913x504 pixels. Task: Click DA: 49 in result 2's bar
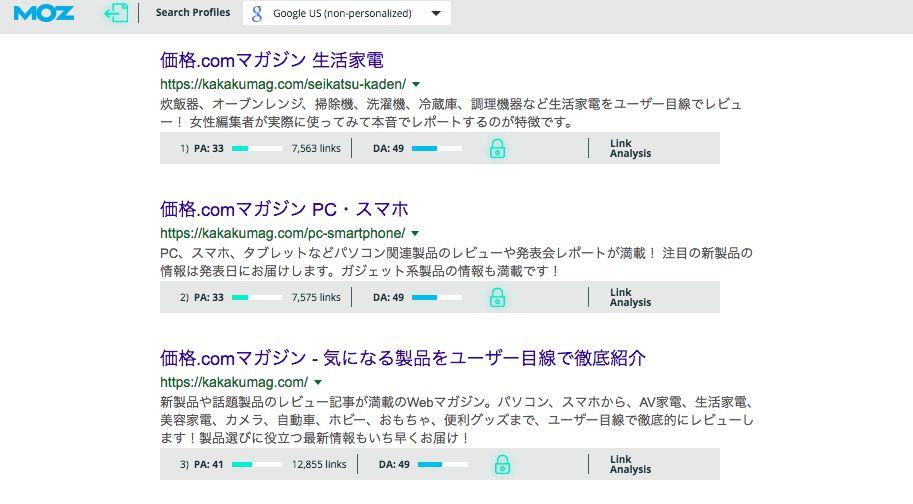388,297
